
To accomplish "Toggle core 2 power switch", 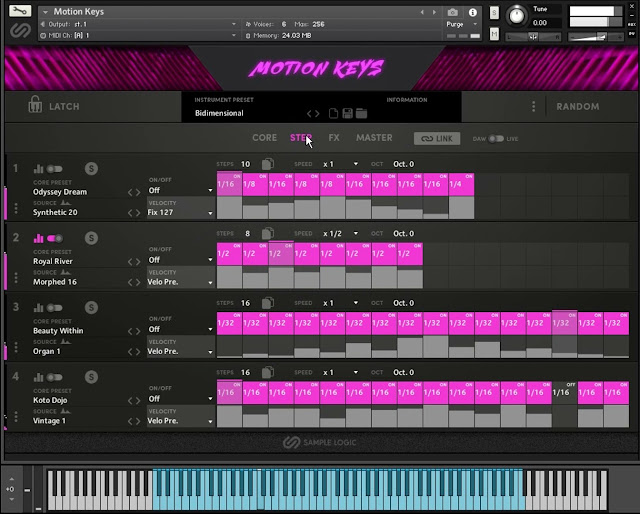I will tap(55, 238).
